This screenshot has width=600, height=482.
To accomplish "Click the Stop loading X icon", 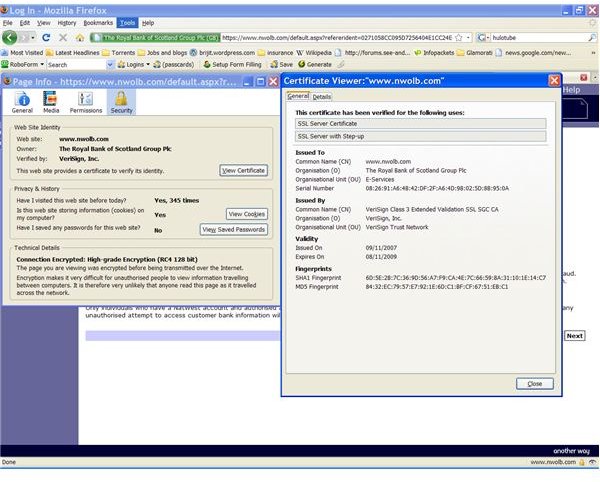I will 63,37.
